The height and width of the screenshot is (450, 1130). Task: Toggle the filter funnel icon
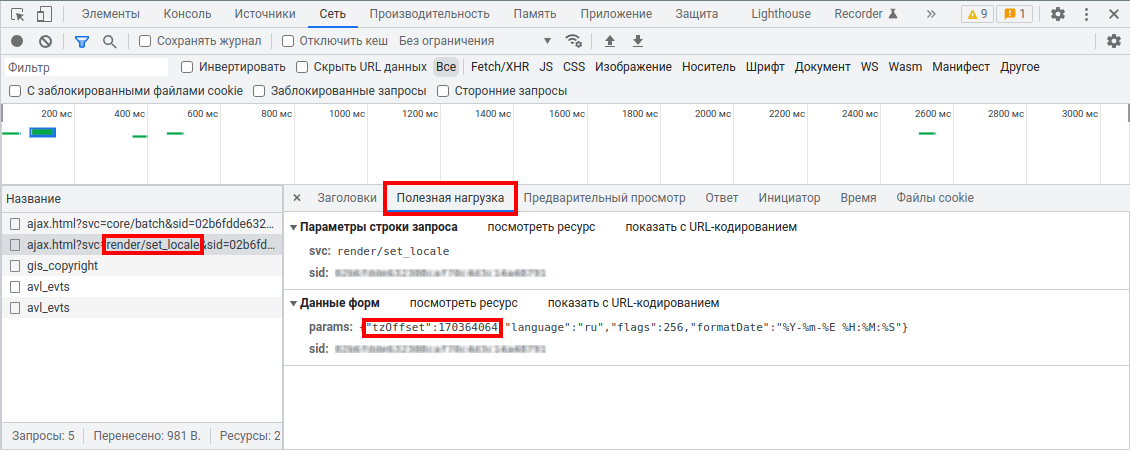click(82, 41)
